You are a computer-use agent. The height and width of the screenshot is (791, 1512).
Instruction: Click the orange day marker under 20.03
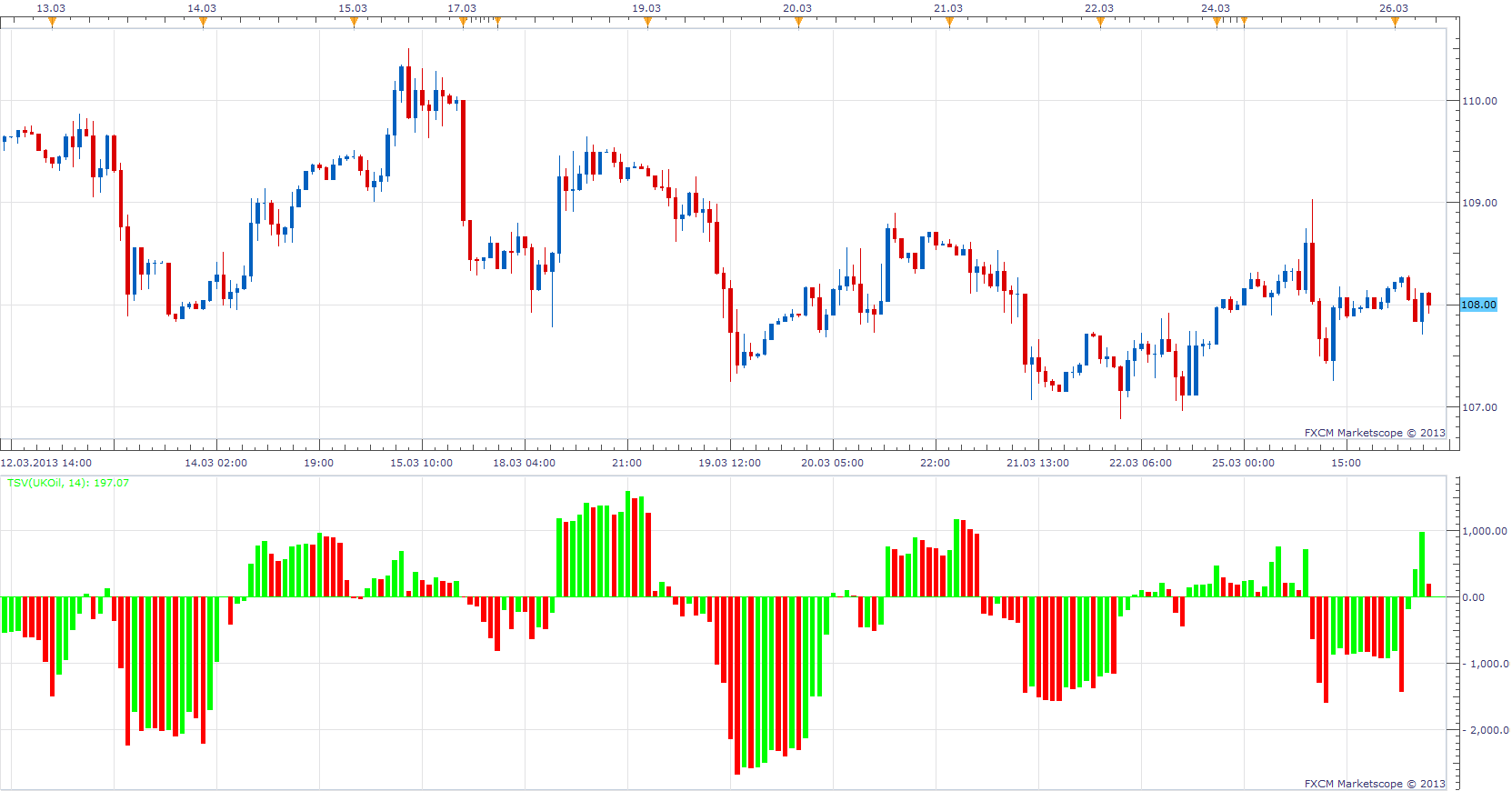click(798, 23)
